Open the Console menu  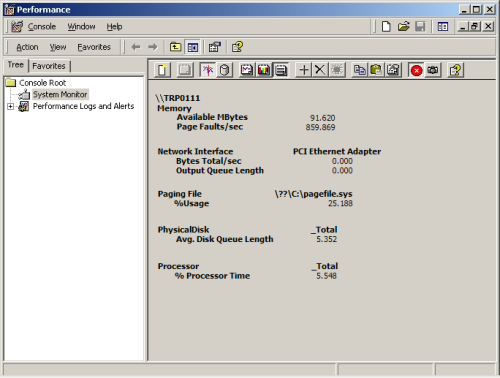pyautogui.click(x=41, y=26)
